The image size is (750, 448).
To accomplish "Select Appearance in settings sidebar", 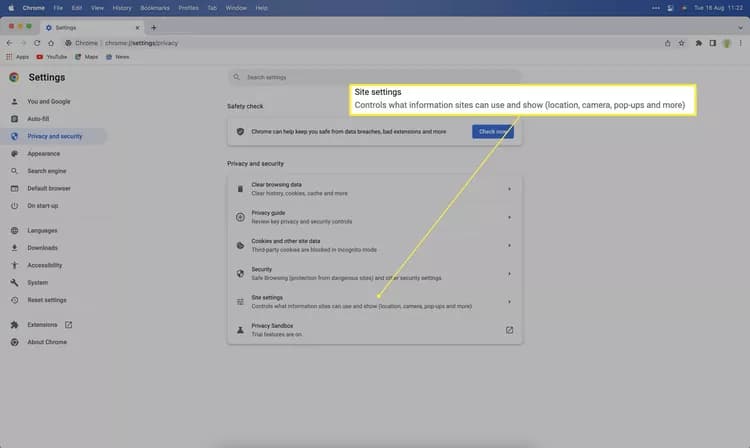I will point(44,153).
